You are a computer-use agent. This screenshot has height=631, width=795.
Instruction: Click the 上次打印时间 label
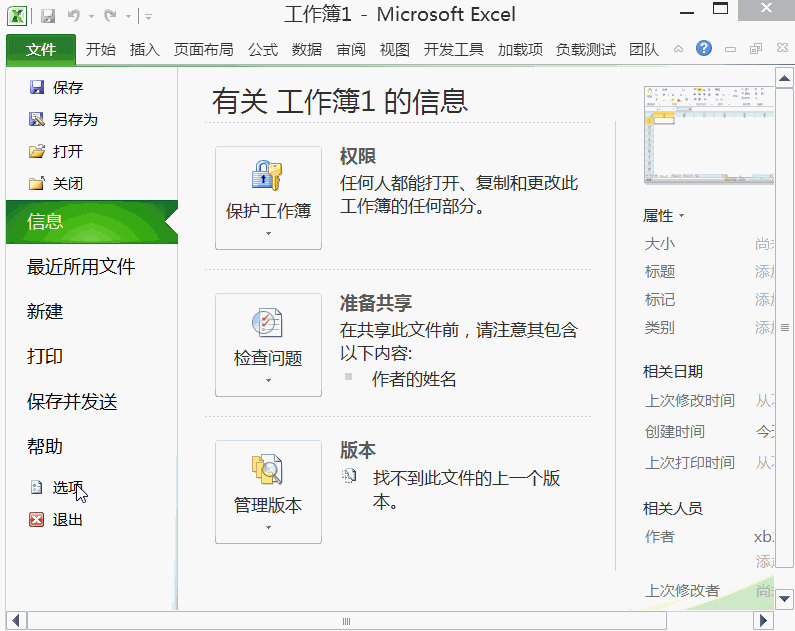[x=690, y=462]
